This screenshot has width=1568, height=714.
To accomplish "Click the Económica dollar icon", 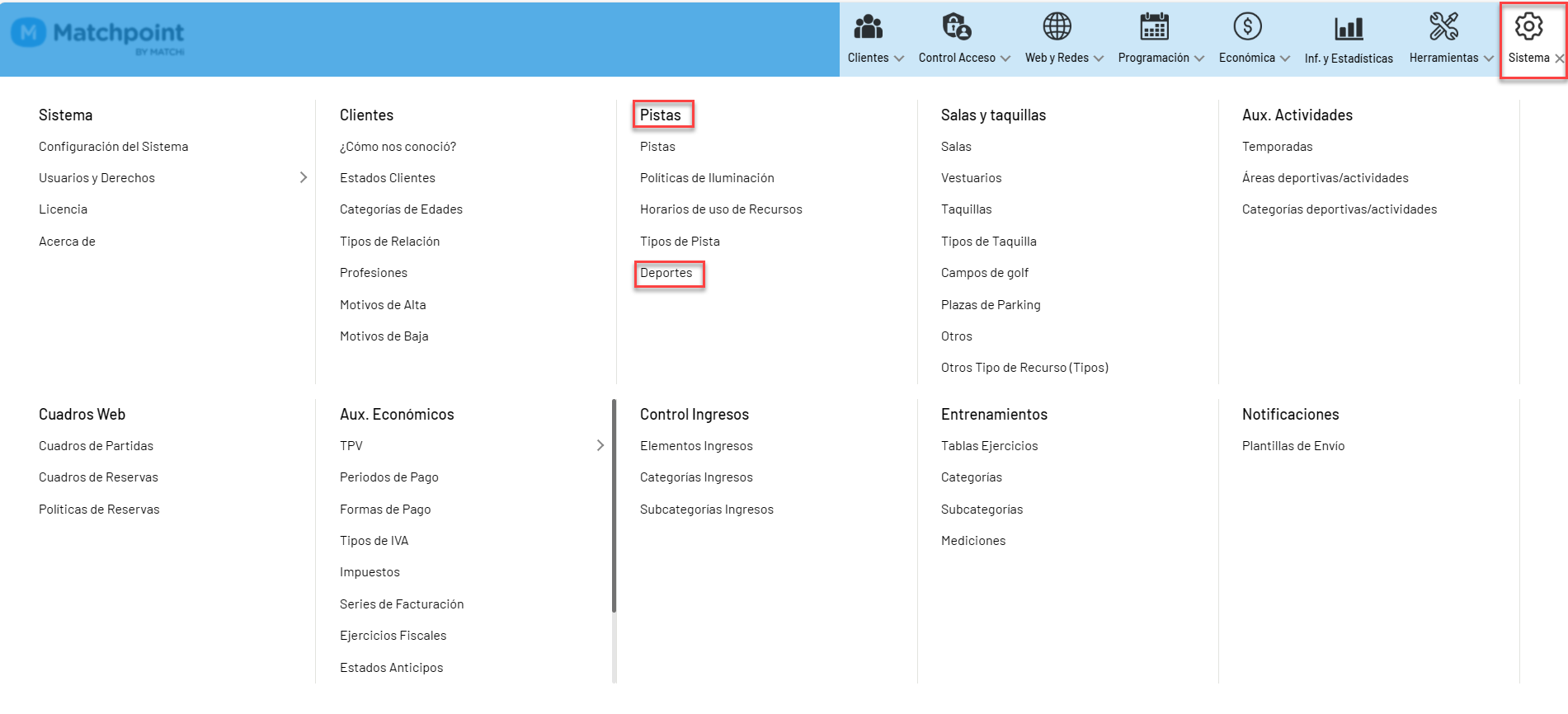I will [1247, 27].
